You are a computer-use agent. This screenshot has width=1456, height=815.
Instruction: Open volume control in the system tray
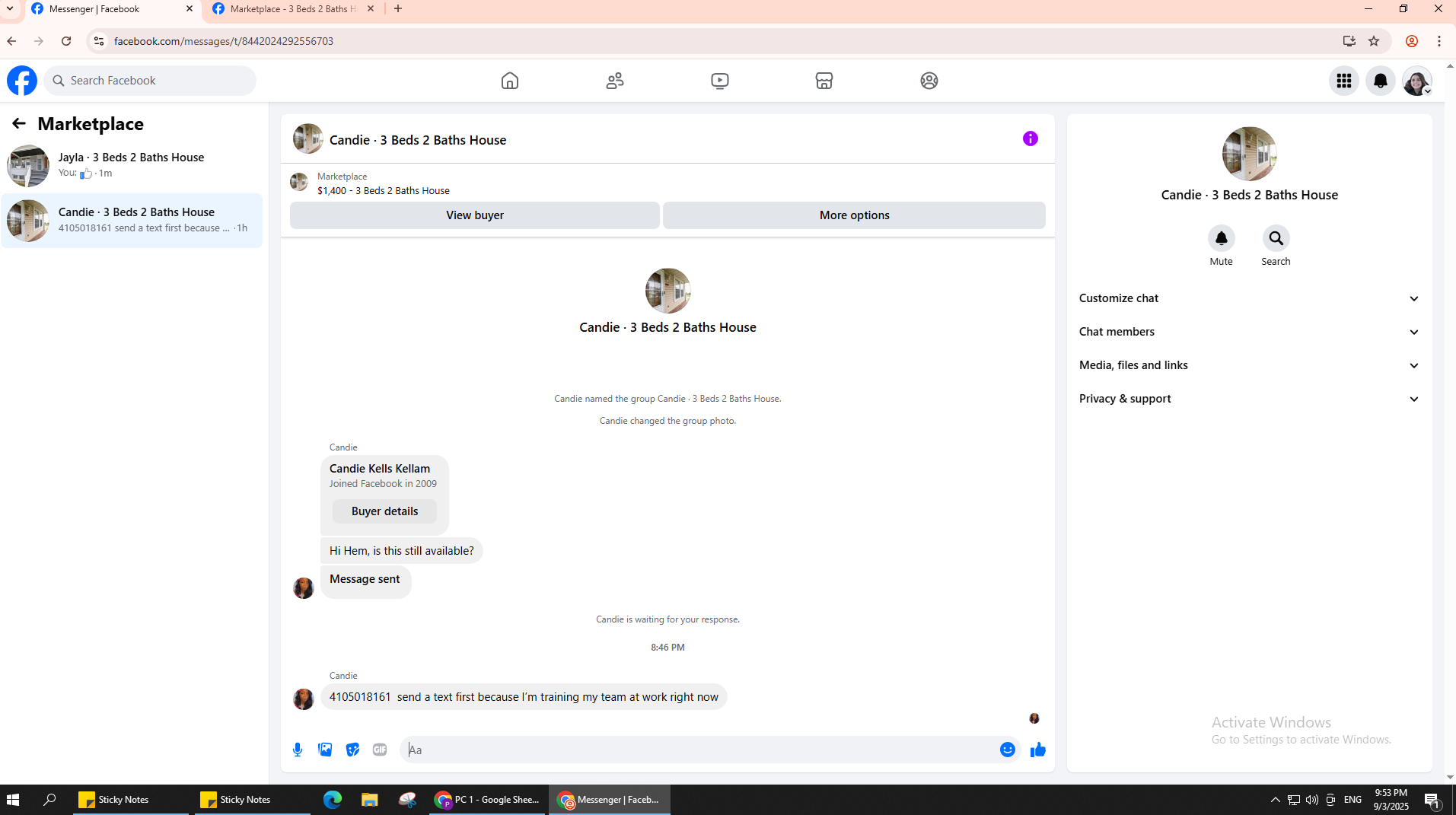coord(1312,800)
